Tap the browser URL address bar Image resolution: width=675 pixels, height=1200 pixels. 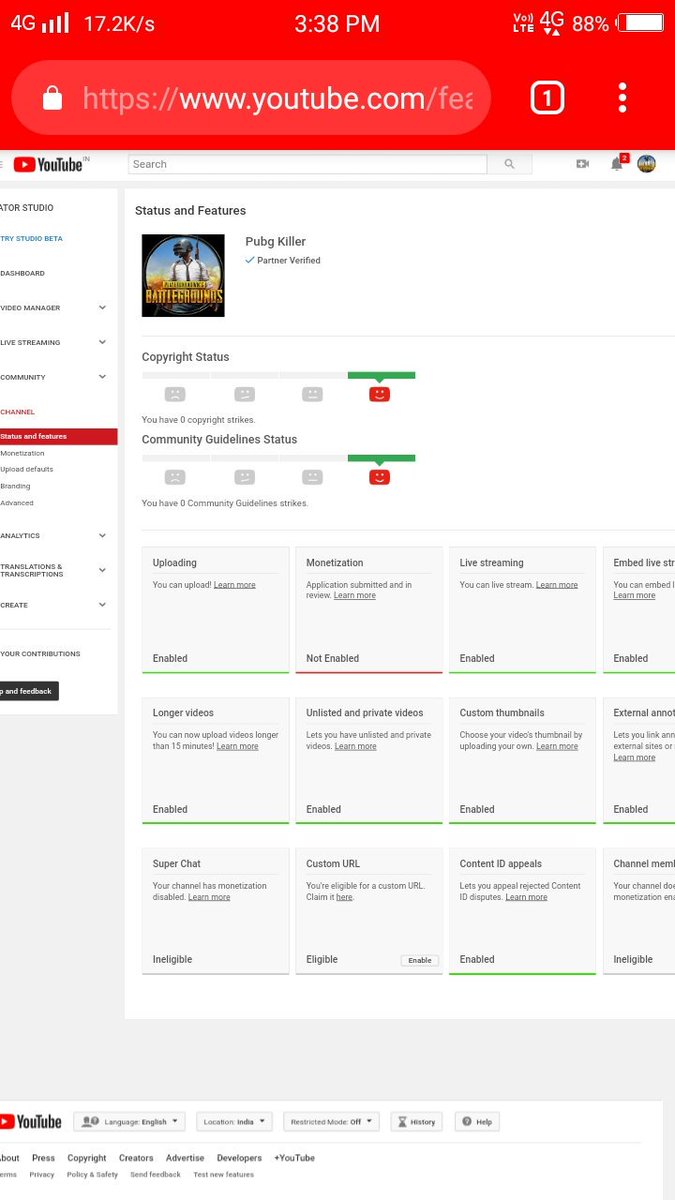[x=251, y=97]
